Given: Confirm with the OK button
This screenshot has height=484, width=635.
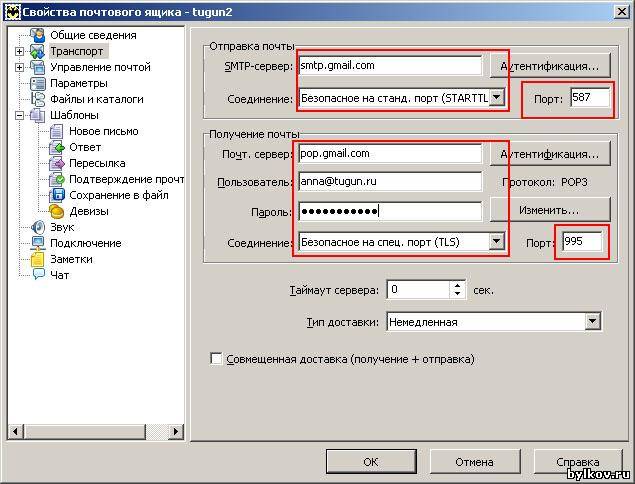Looking at the screenshot, I should pos(371,462).
